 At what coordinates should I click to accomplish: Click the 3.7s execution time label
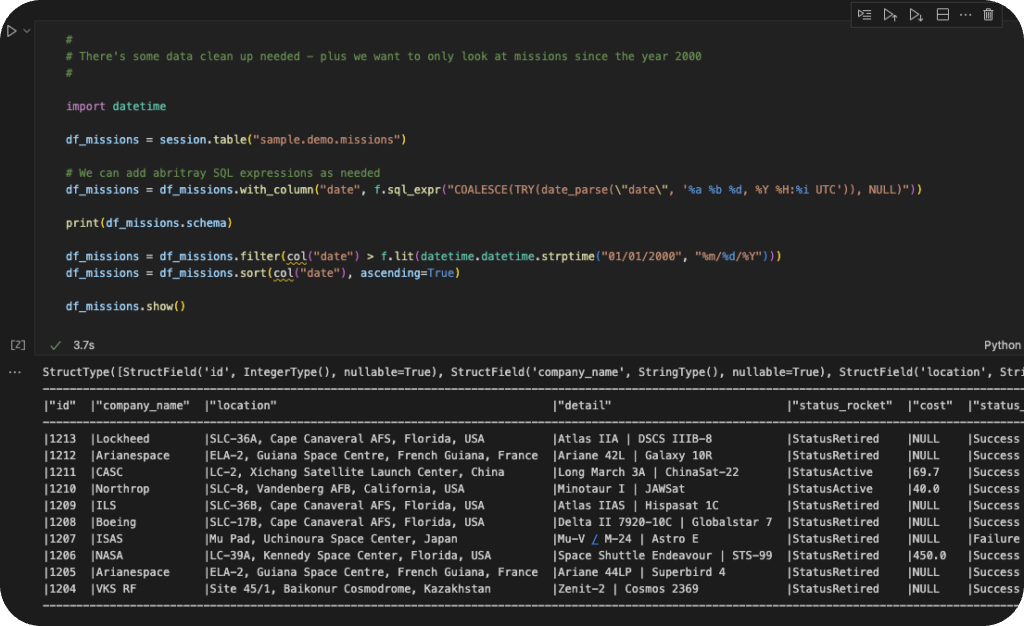click(x=84, y=345)
